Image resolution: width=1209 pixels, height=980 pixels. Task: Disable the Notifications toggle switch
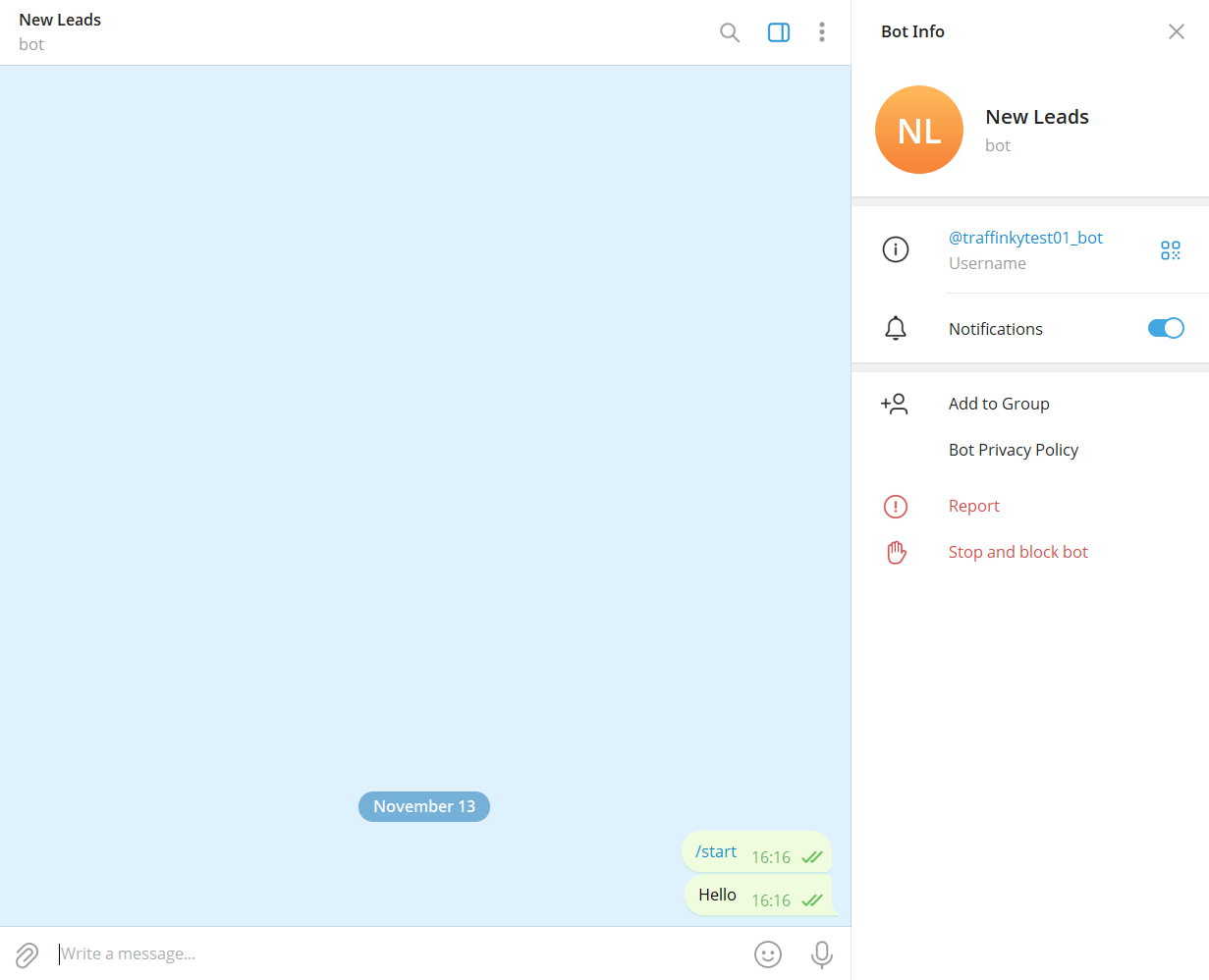click(x=1166, y=329)
